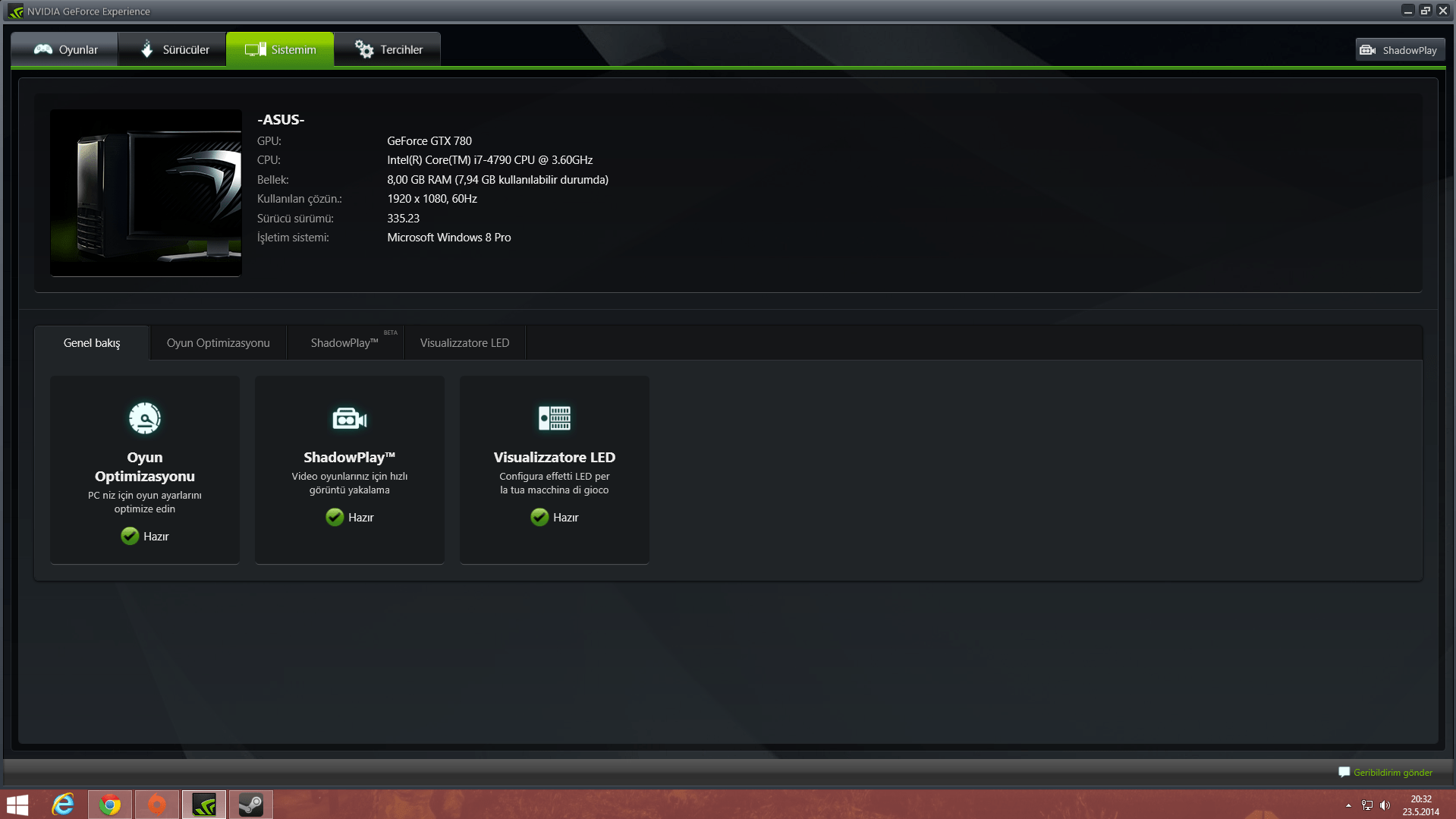Open the Oyunlar tab
The width and height of the screenshot is (1456, 819).
tap(65, 49)
